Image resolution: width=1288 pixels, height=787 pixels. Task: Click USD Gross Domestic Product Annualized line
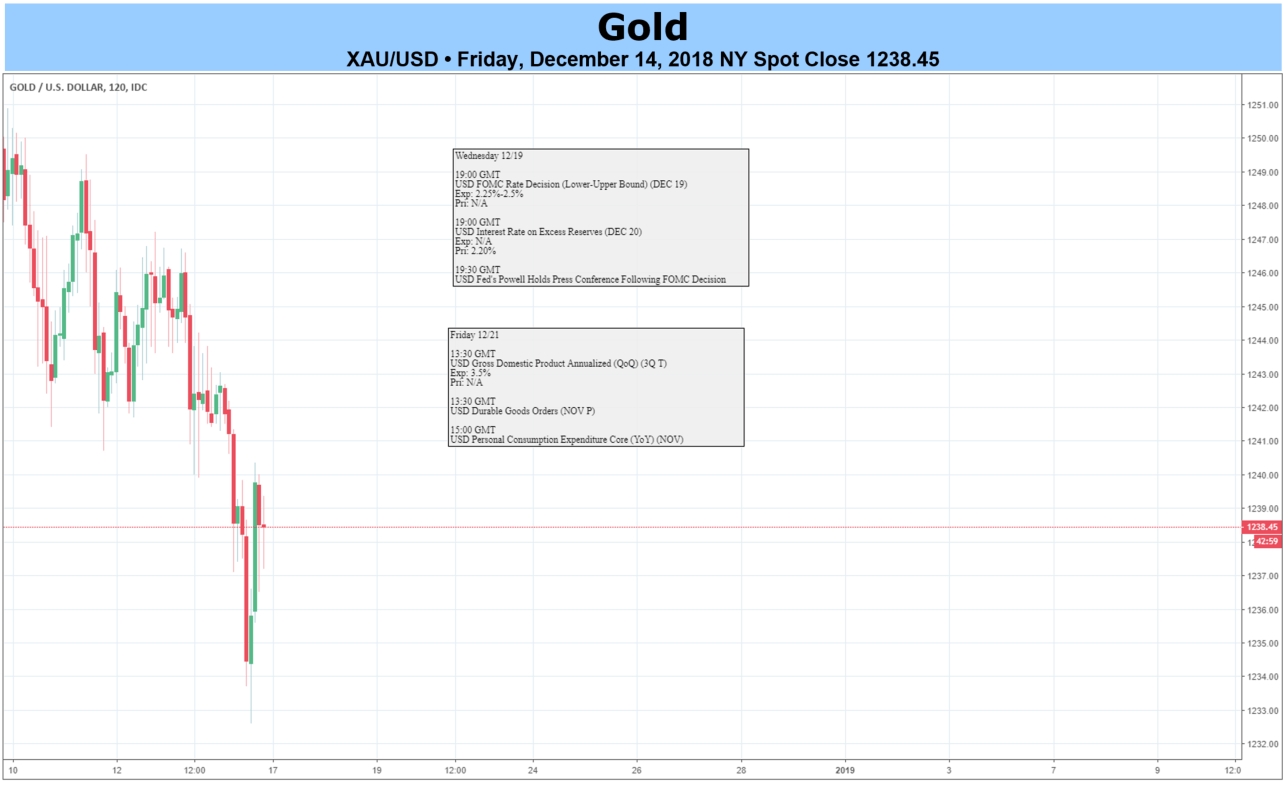(x=559, y=363)
